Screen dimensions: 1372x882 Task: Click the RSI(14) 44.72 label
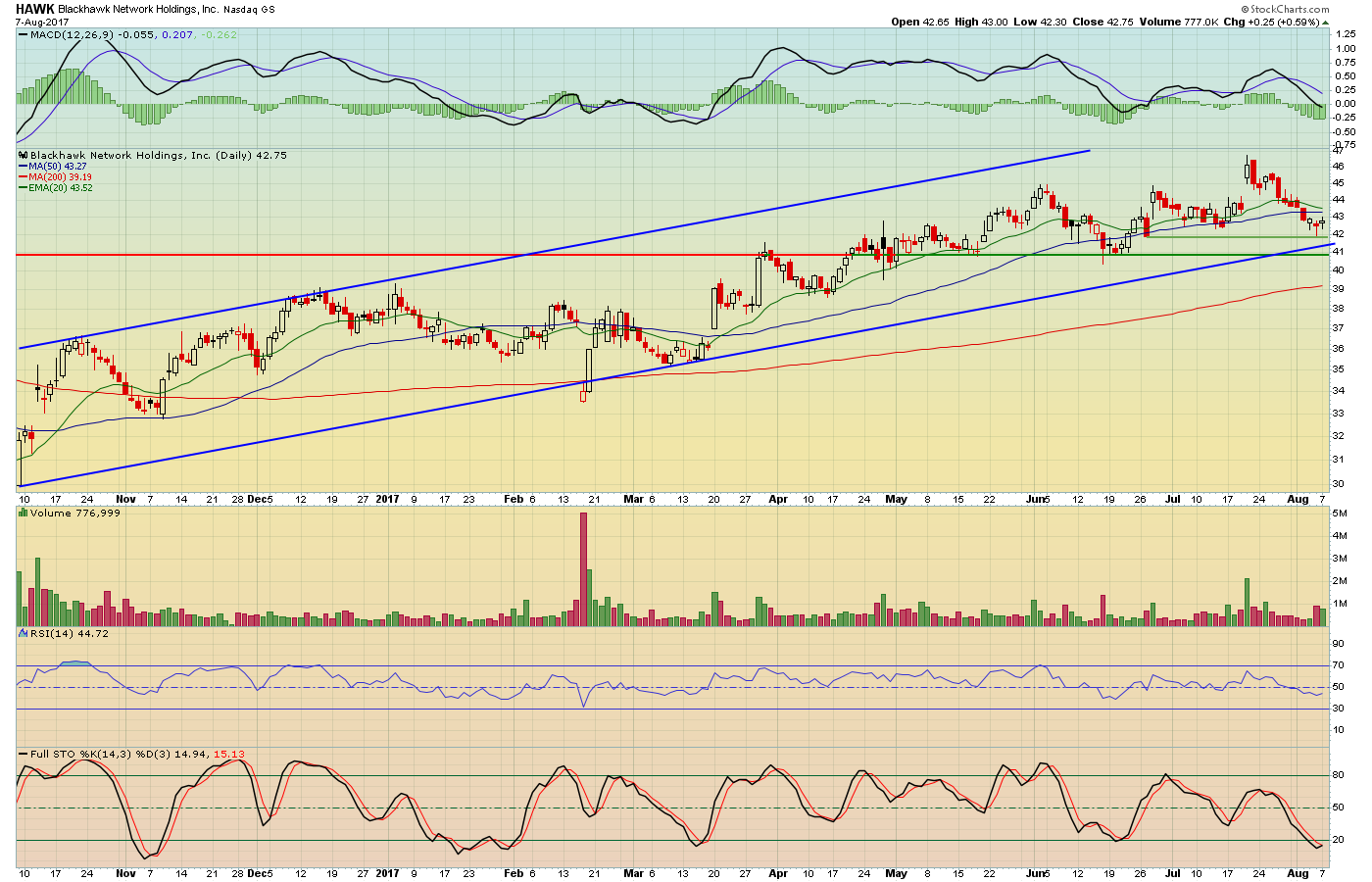(70, 633)
